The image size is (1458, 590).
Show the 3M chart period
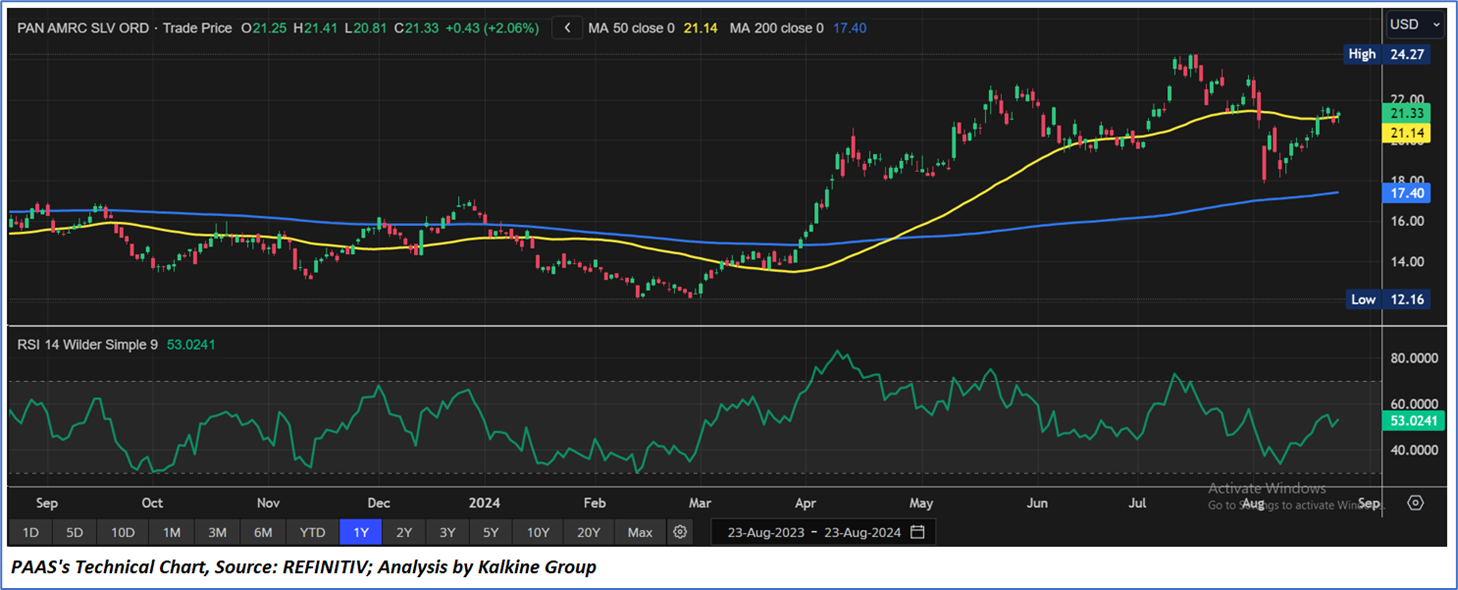coord(217,532)
